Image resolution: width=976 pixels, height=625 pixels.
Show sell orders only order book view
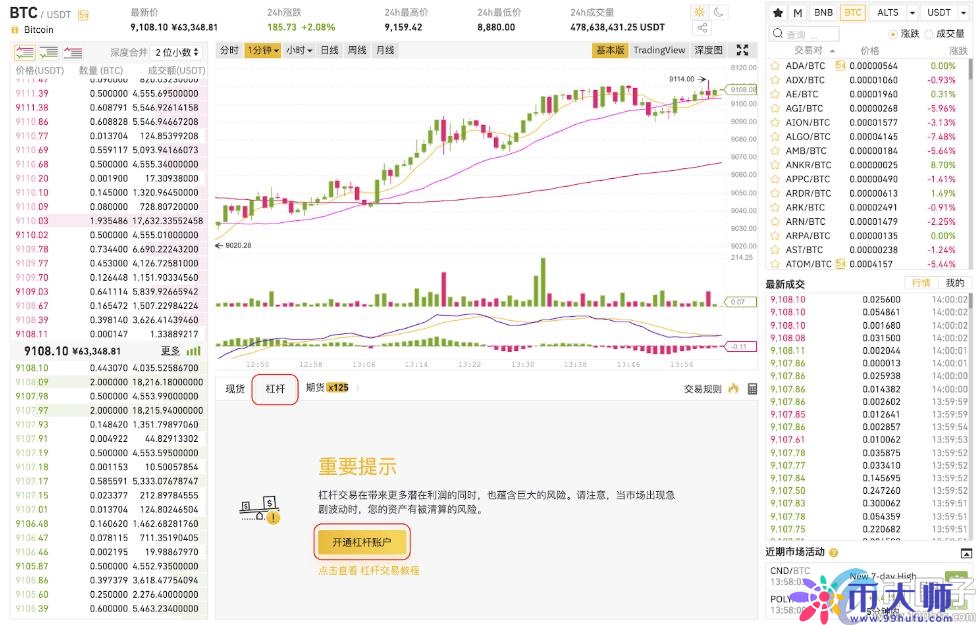[73, 52]
